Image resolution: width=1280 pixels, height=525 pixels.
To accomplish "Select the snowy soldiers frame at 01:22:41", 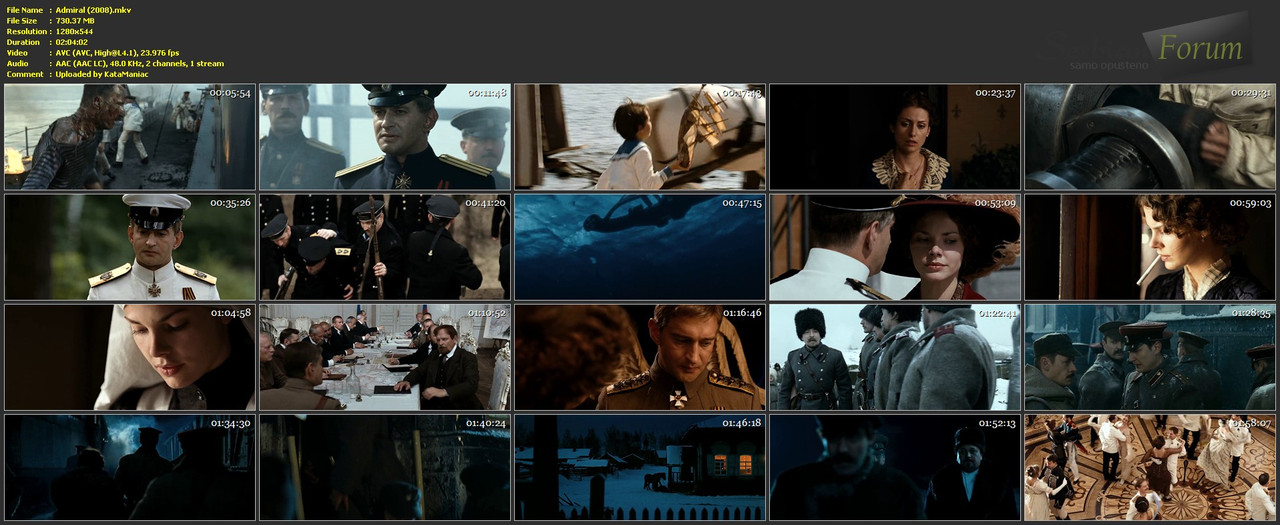I will [x=895, y=357].
